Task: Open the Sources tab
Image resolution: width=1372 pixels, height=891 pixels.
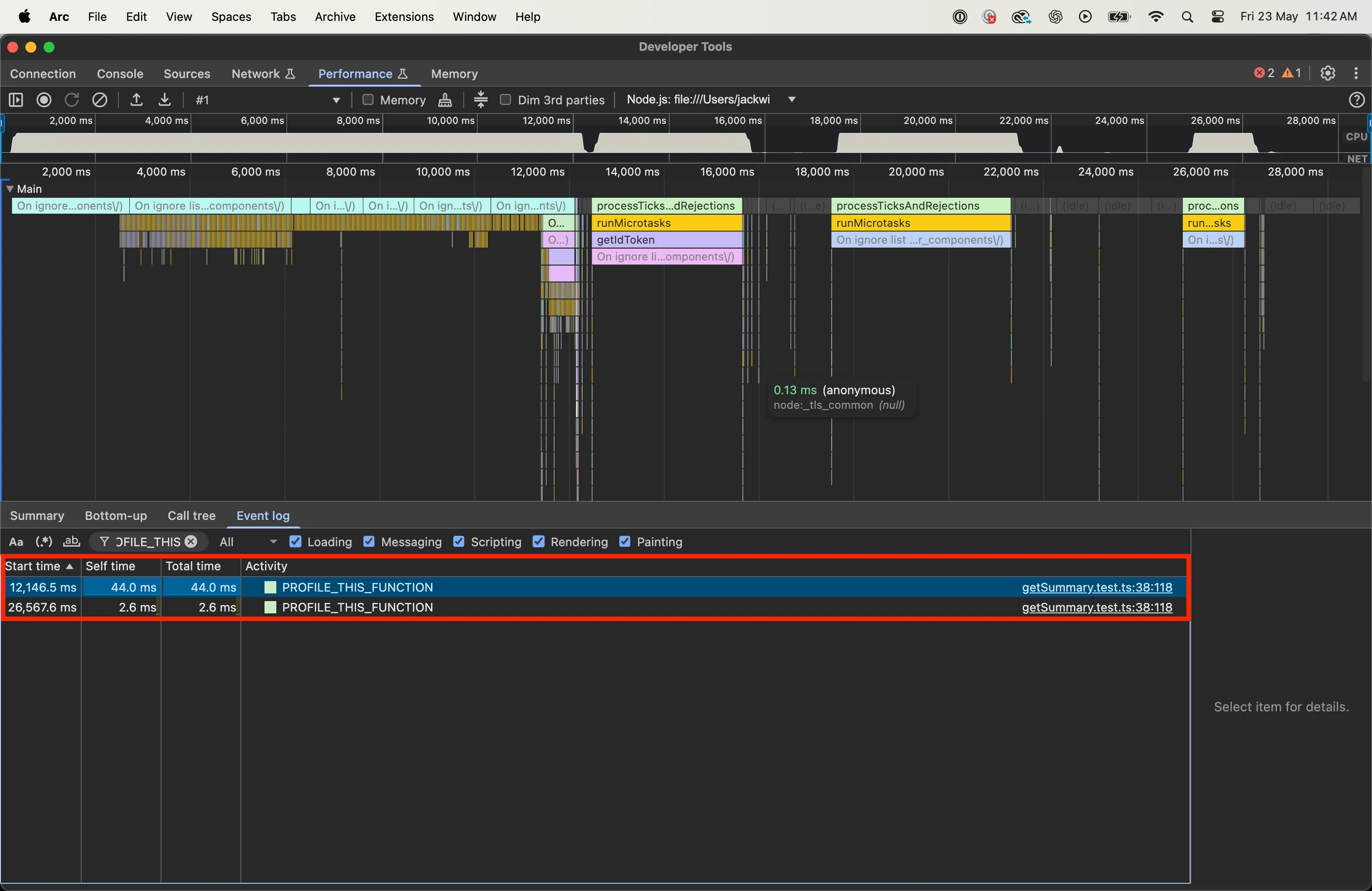Action: point(187,74)
